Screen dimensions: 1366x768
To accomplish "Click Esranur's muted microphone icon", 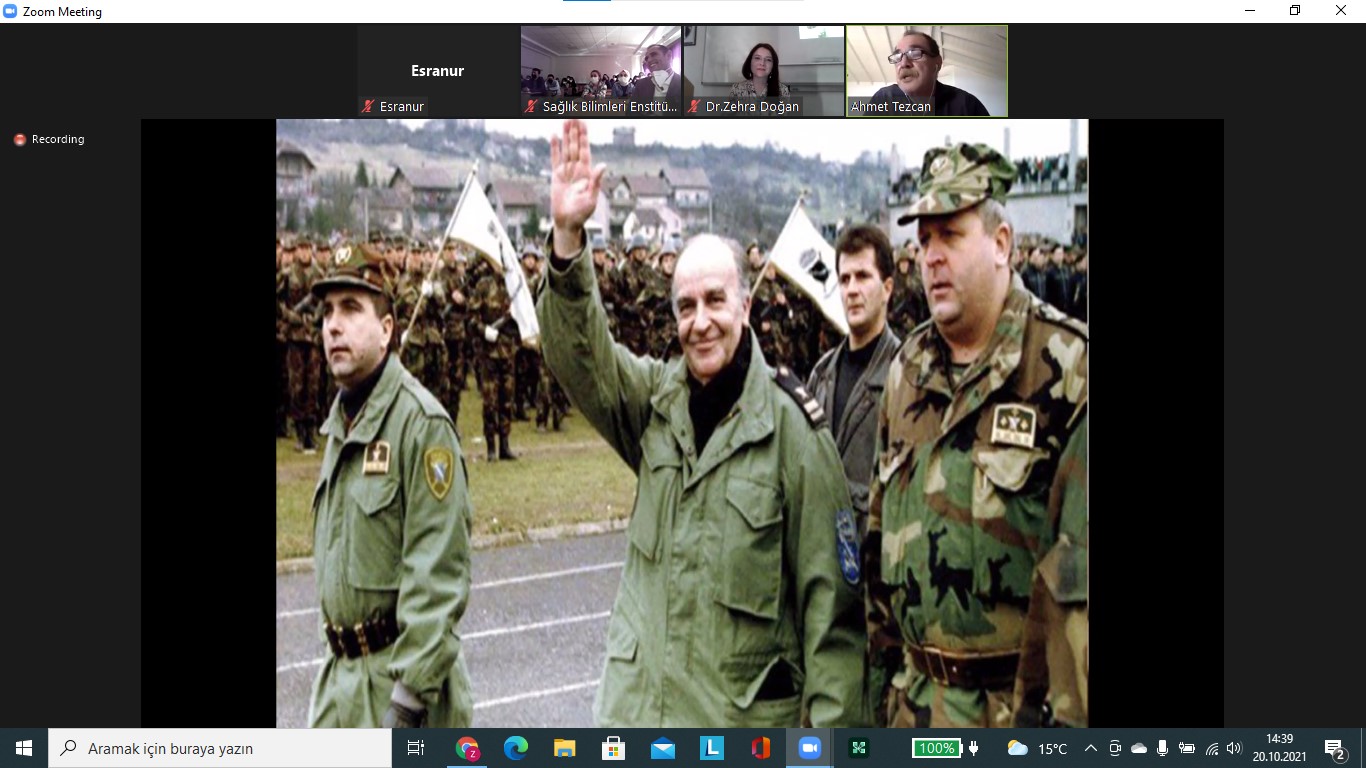I will 368,106.
